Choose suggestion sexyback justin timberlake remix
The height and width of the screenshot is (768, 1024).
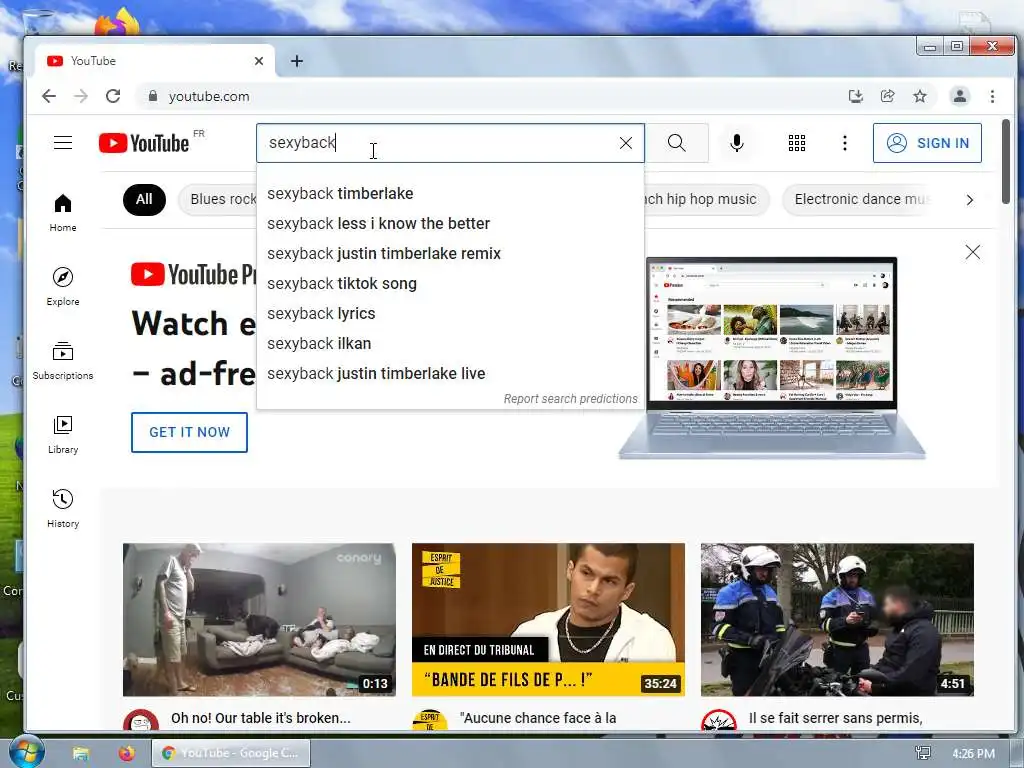pos(451,253)
